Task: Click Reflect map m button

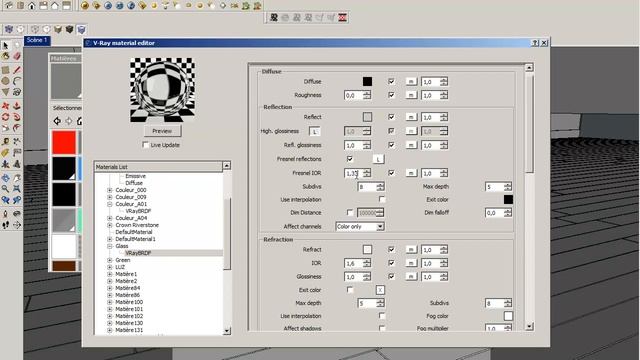Action: pos(411,117)
